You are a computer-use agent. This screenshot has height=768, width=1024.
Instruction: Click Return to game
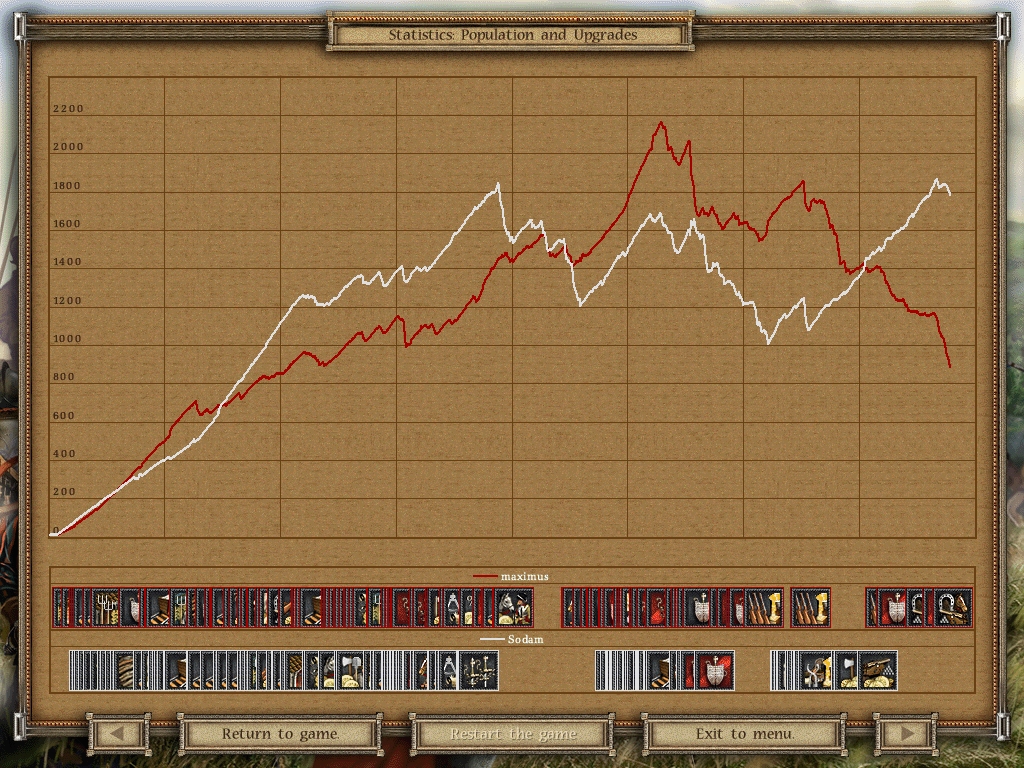click(x=280, y=734)
